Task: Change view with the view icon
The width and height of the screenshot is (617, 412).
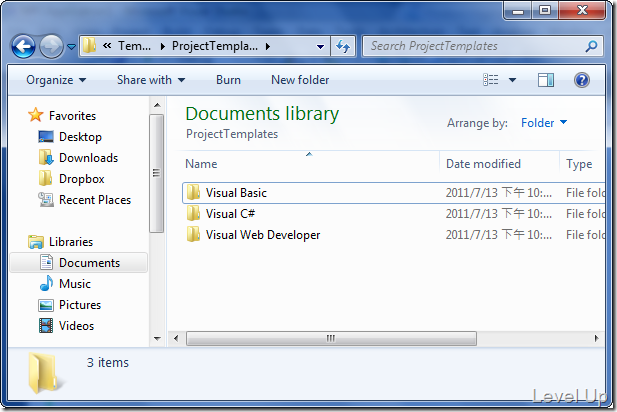Action: pos(491,80)
